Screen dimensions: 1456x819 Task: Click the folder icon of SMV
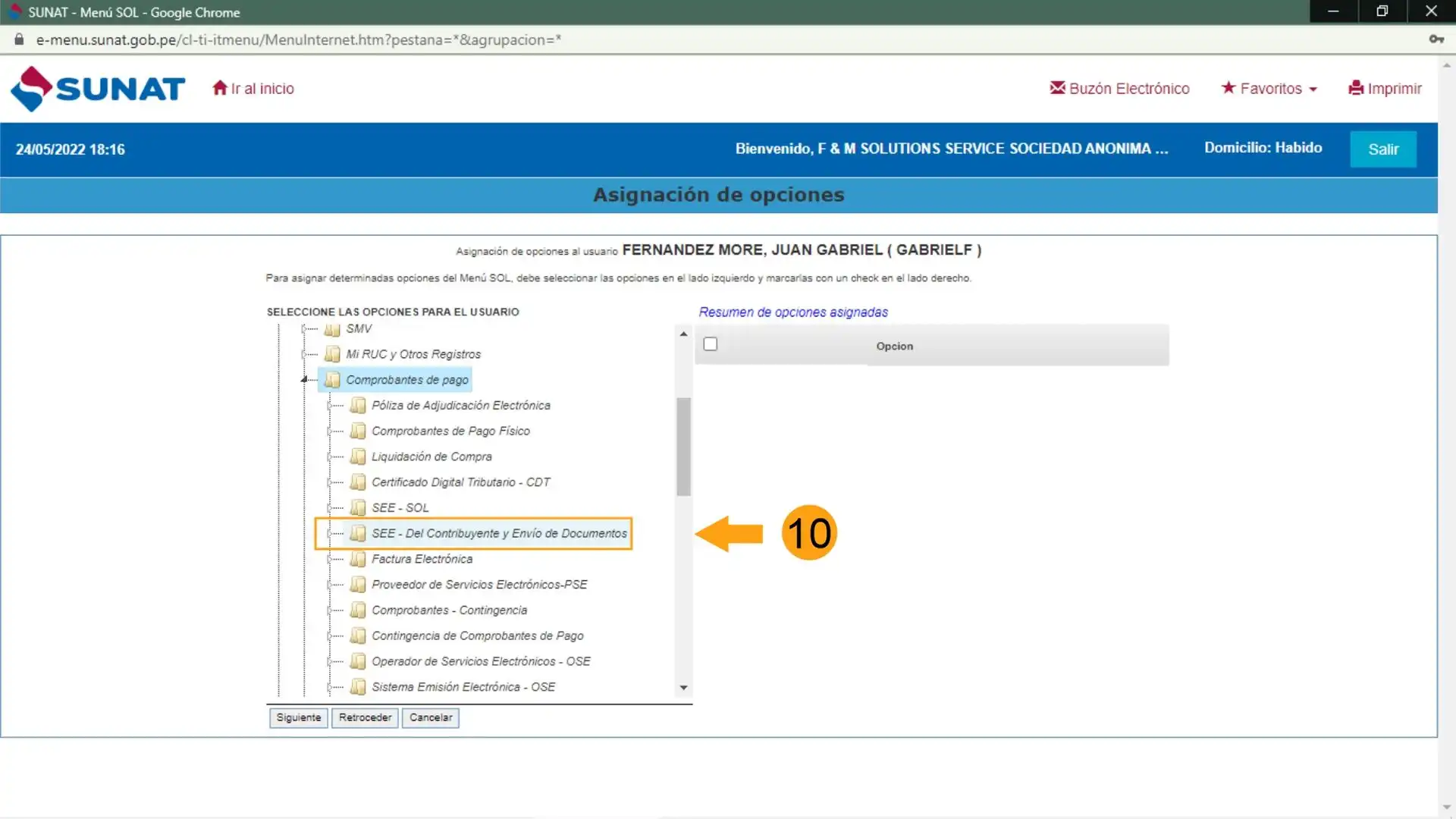tap(332, 329)
